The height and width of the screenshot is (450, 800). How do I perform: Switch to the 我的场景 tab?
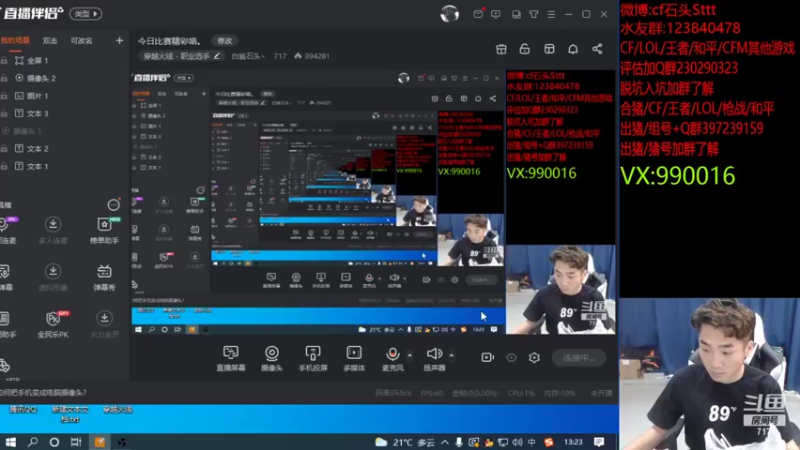pos(15,40)
